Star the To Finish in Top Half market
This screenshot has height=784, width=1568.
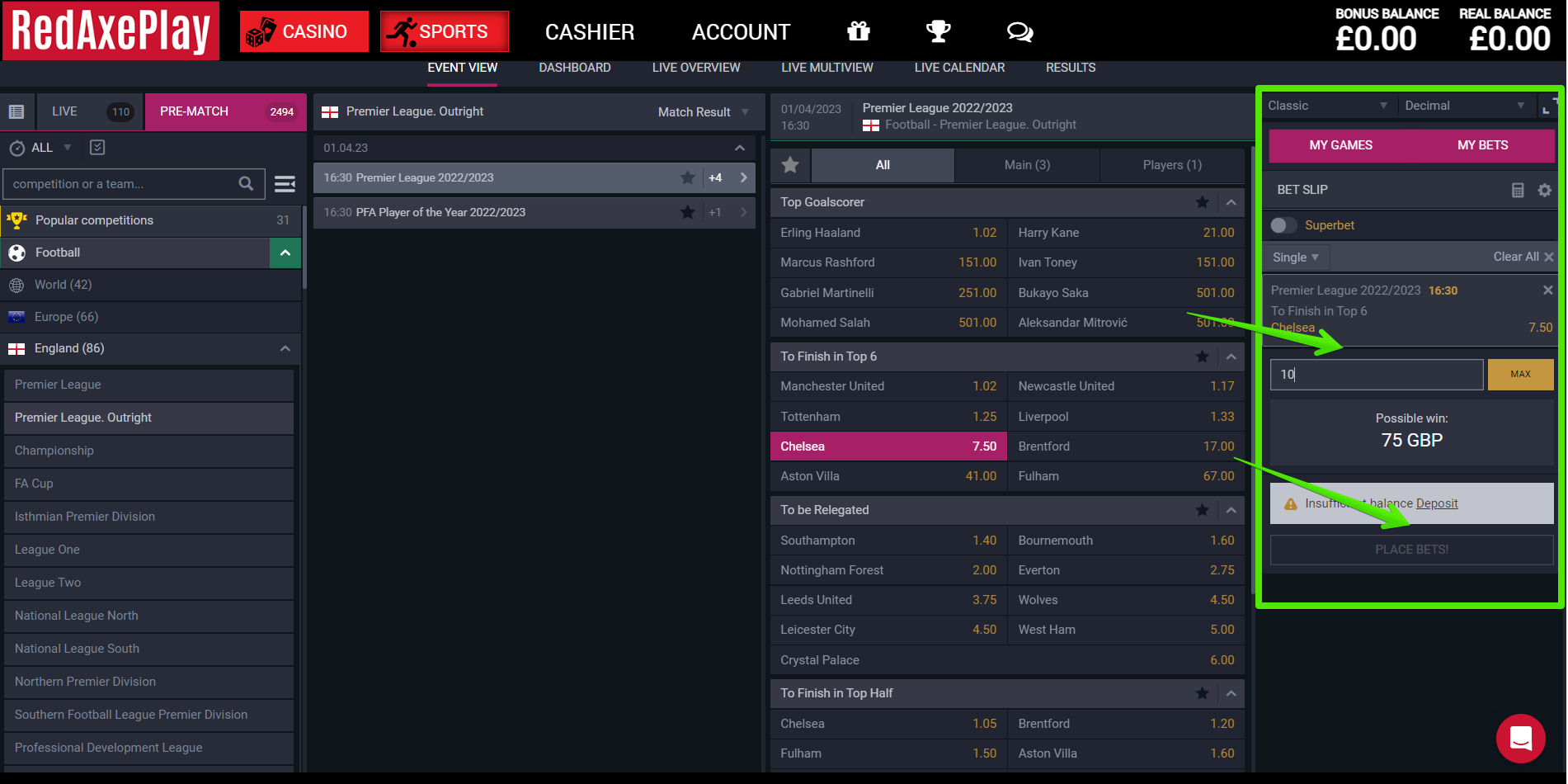tap(1202, 693)
